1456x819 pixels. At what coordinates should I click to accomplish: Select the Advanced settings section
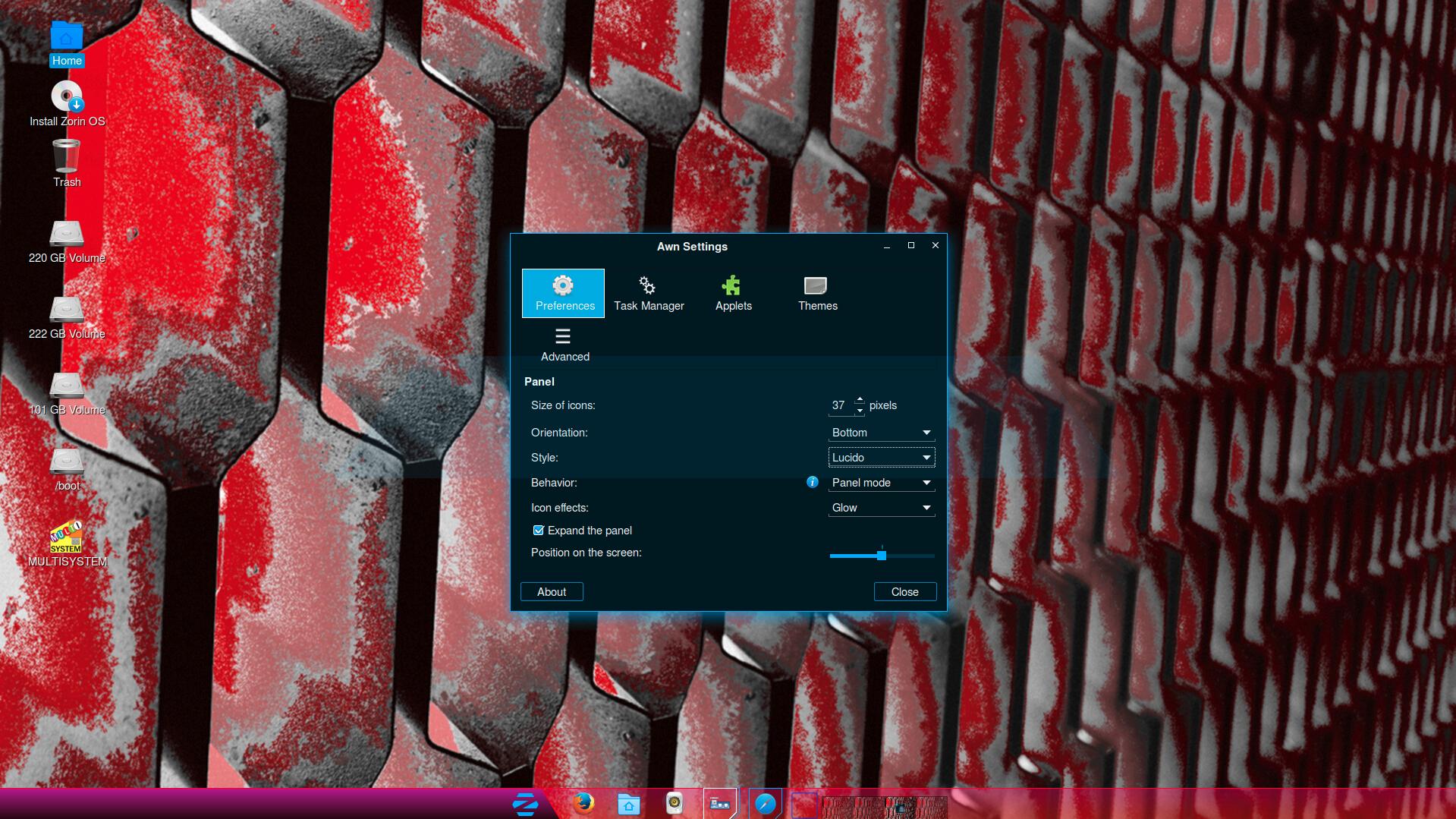[x=564, y=344]
